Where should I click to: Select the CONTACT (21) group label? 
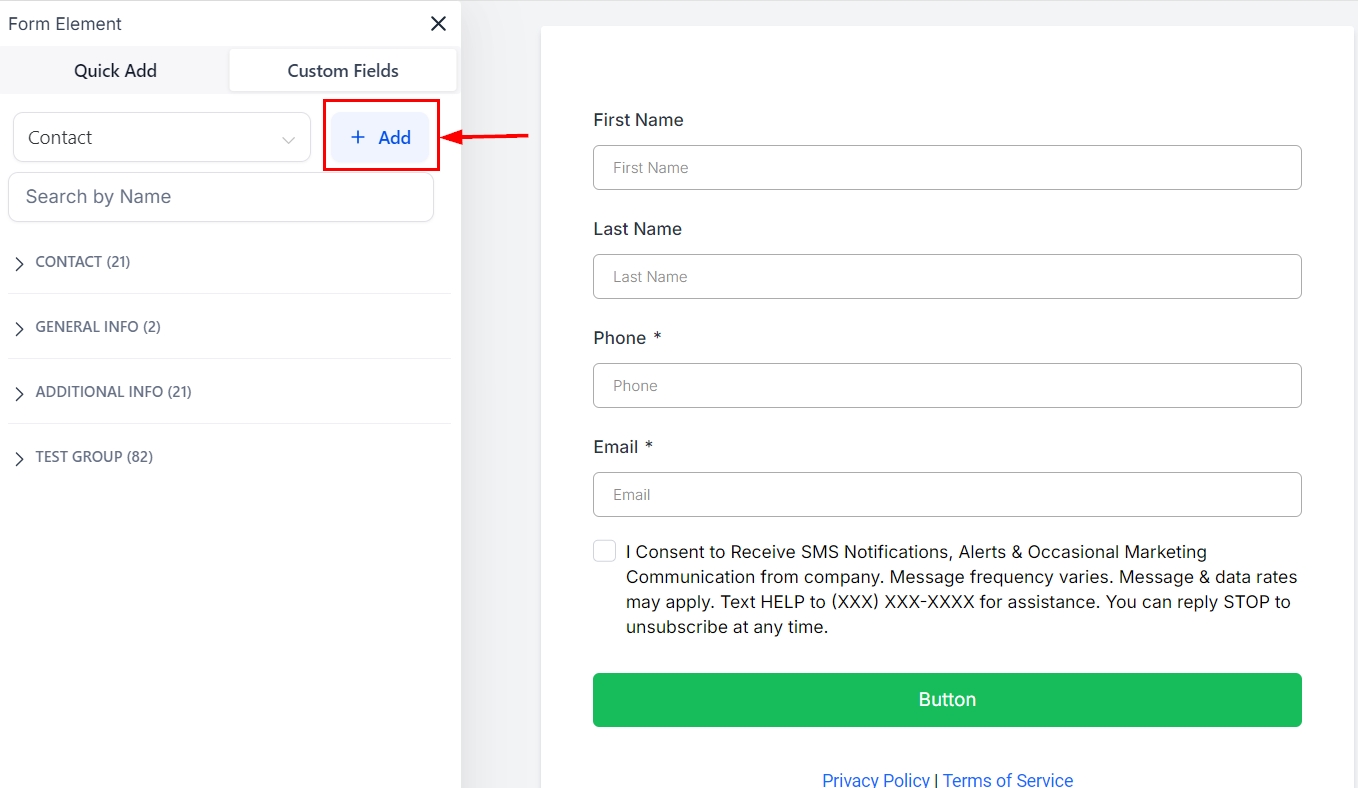pyautogui.click(x=83, y=262)
